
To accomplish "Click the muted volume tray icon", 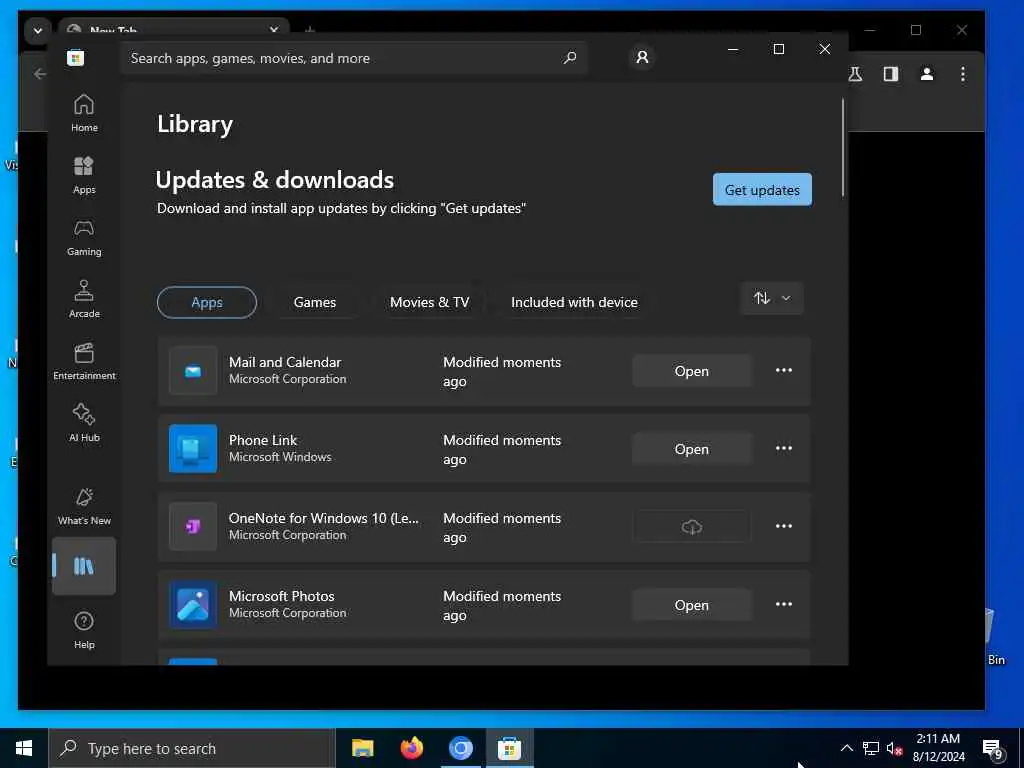I will (x=895, y=748).
